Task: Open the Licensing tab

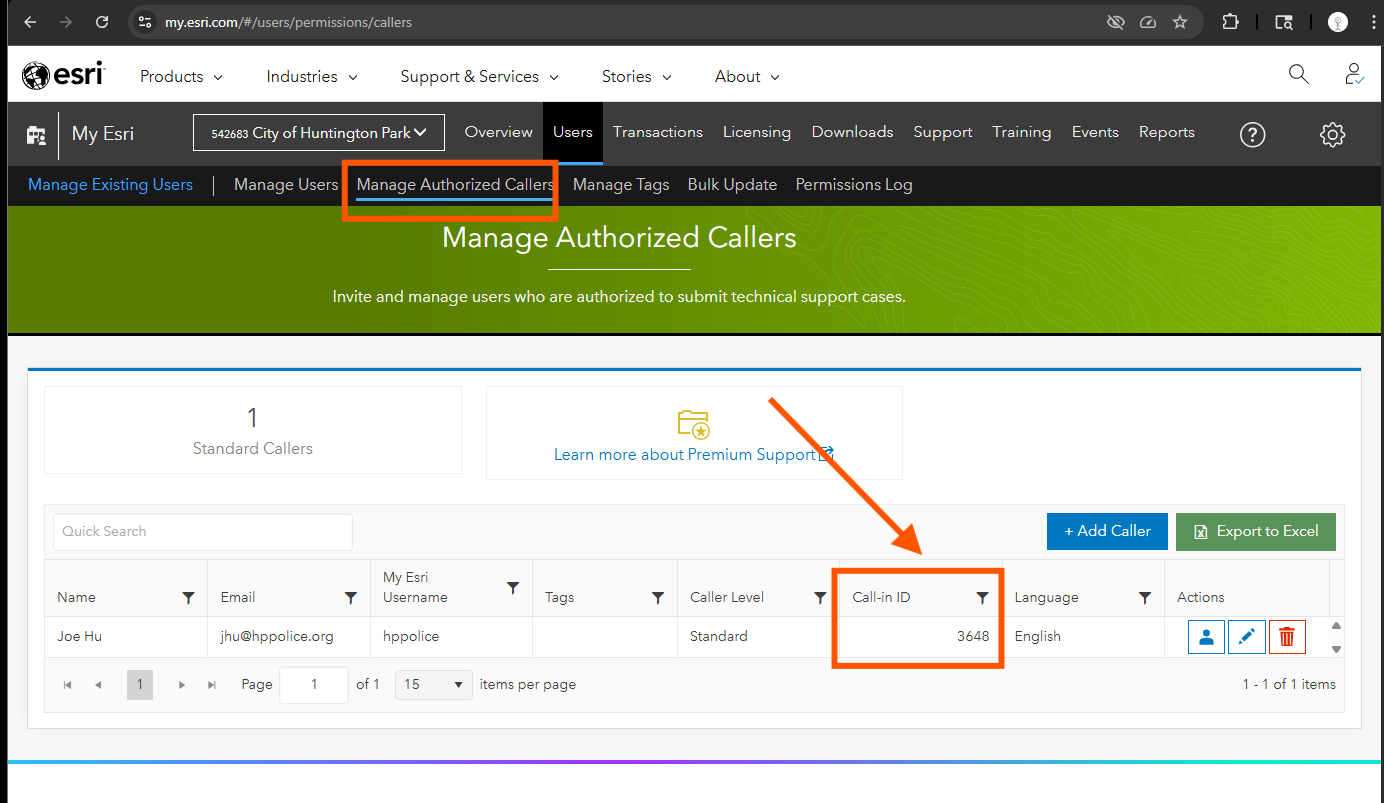Action: coord(757,132)
